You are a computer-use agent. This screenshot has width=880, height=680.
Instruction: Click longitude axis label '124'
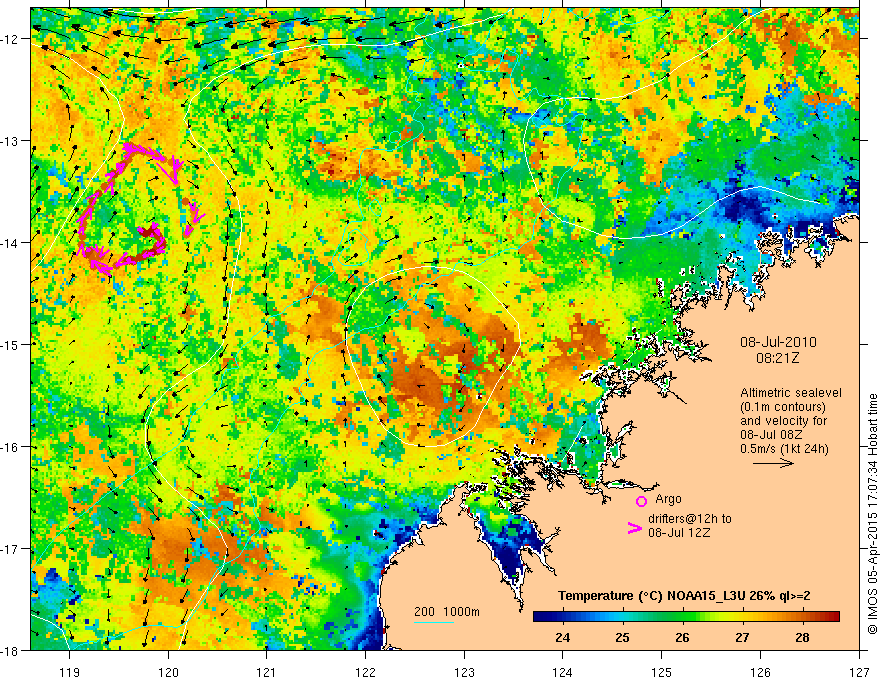point(563,672)
